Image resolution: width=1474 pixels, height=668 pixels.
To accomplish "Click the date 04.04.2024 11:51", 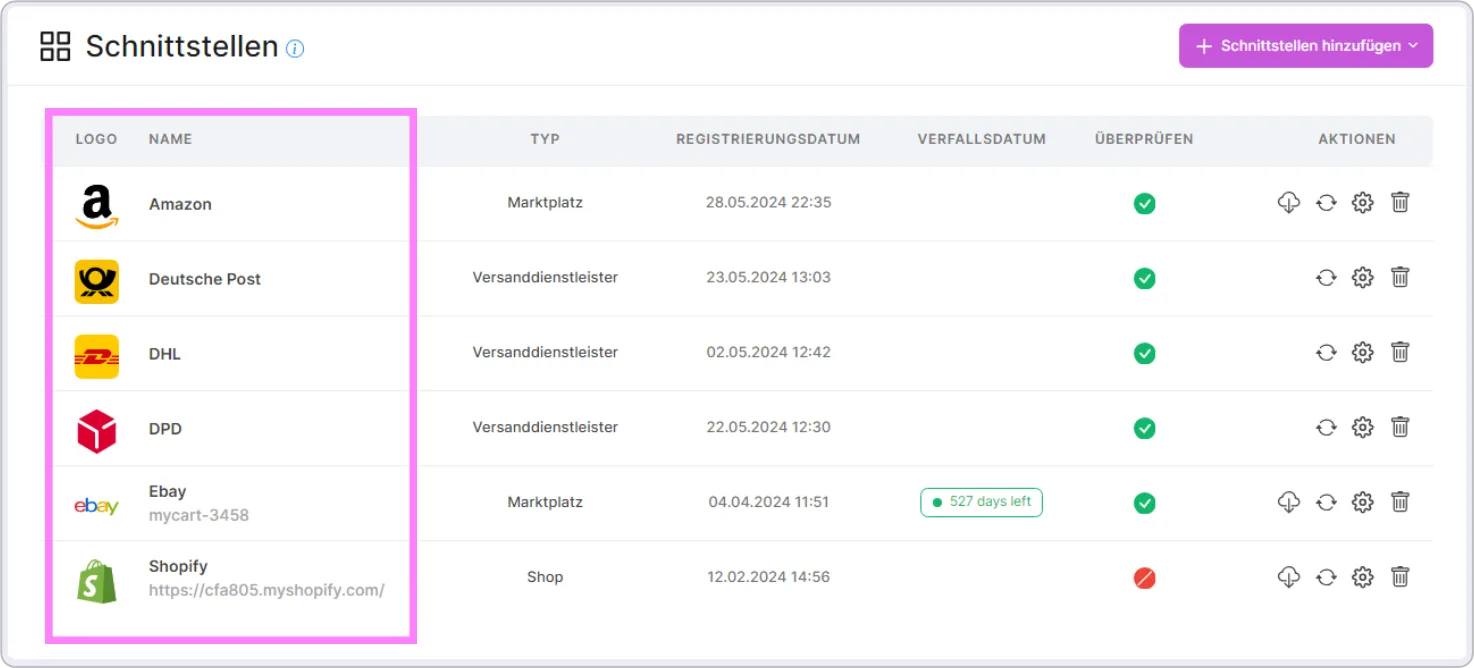I will 769,502.
